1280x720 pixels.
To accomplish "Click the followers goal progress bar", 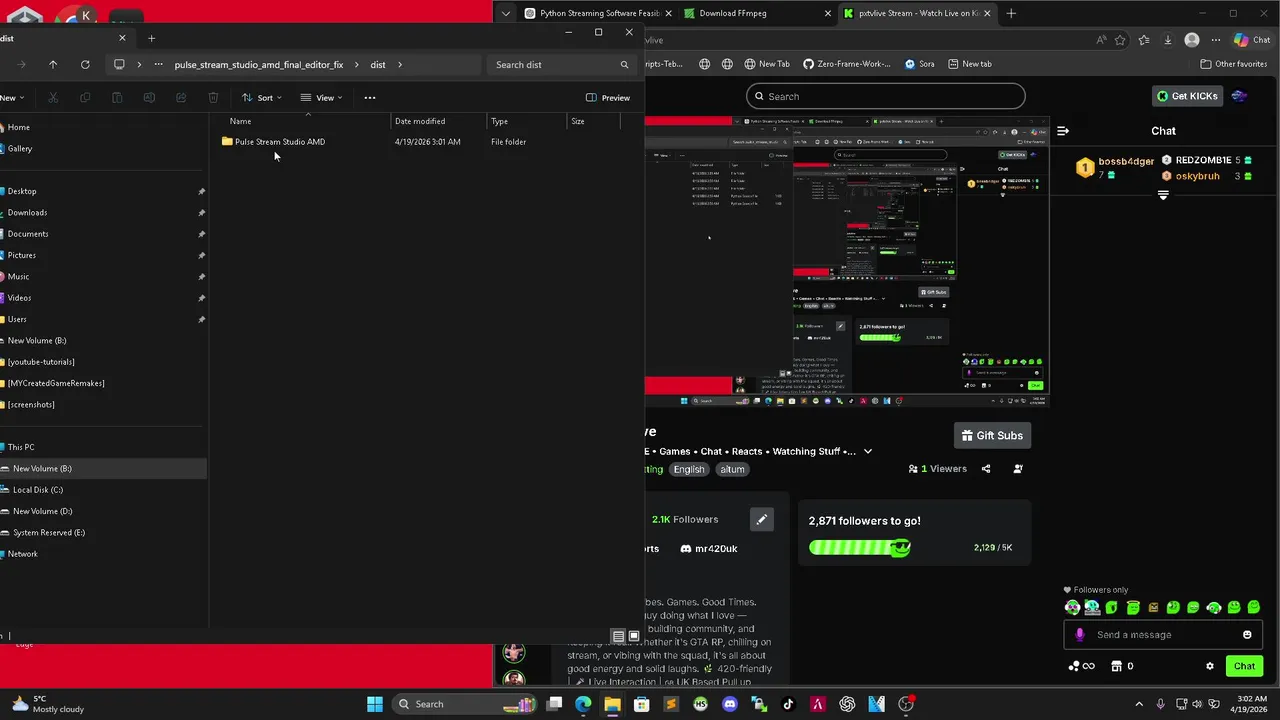I will coord(860,547).
